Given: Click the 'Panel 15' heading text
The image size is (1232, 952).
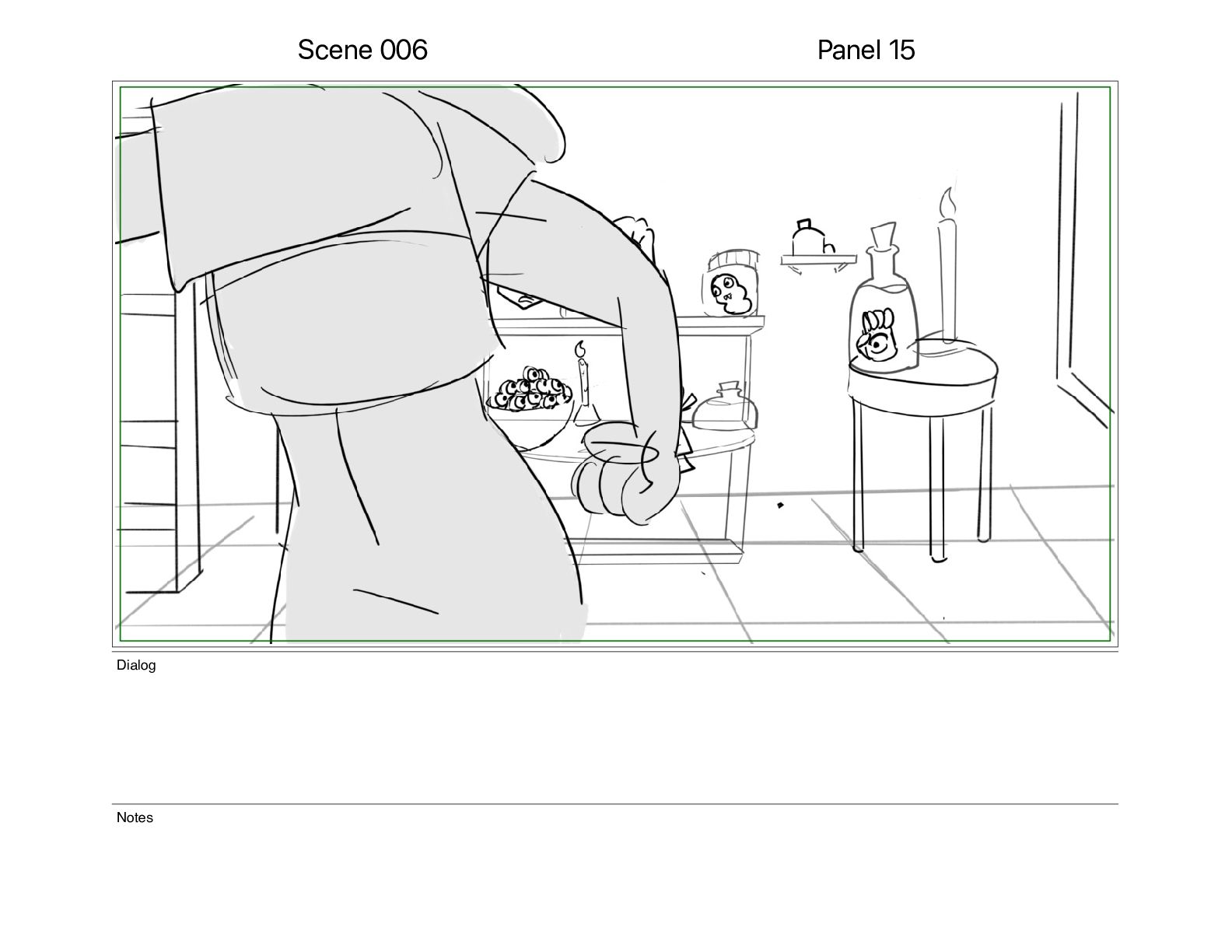Looking at the screenshot, I should coord(866,50).
